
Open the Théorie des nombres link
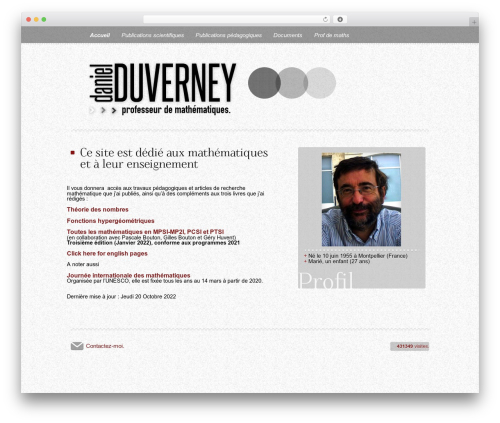(97, 210)
